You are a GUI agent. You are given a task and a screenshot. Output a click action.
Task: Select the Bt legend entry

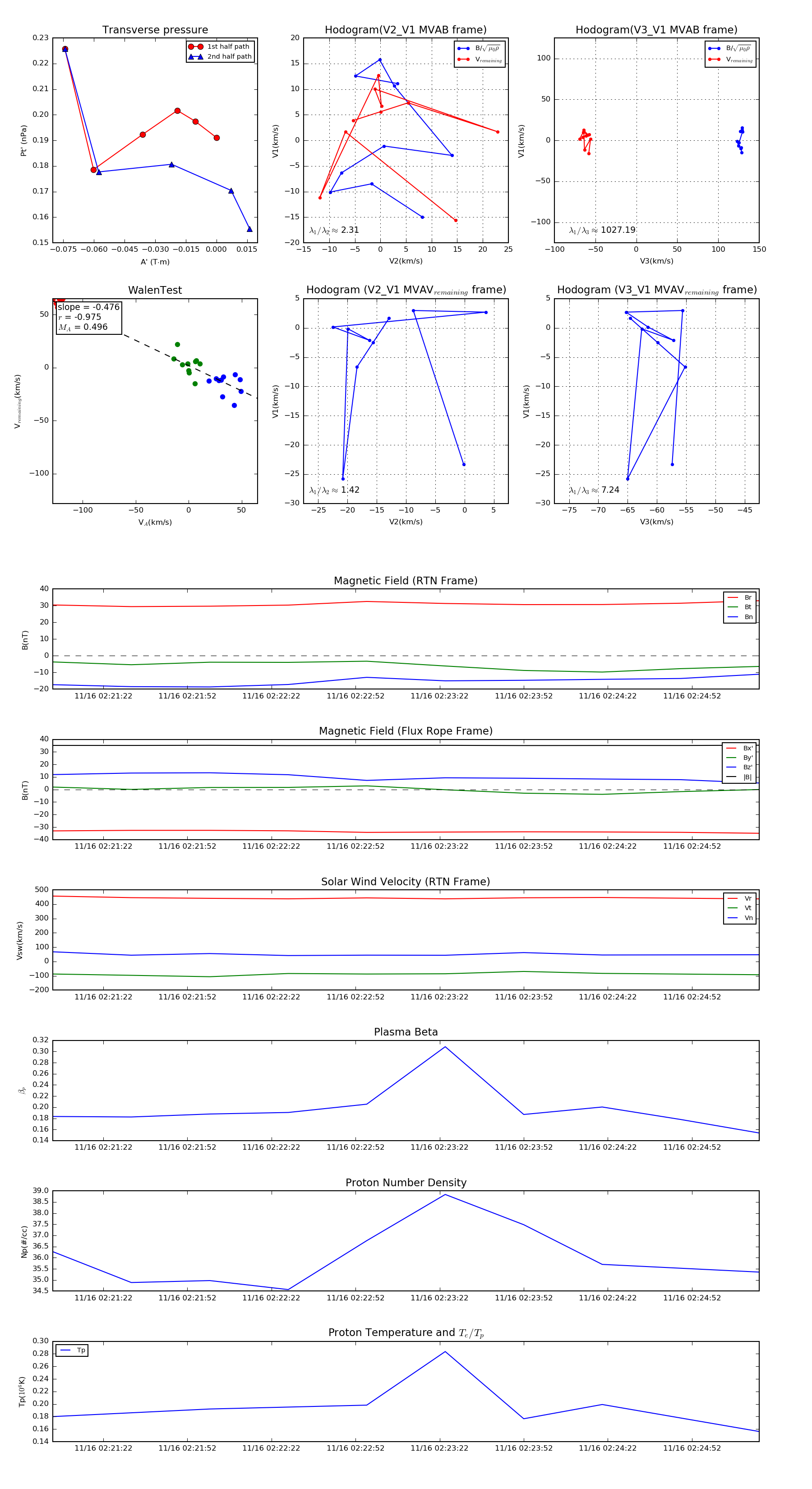(740, 607)
